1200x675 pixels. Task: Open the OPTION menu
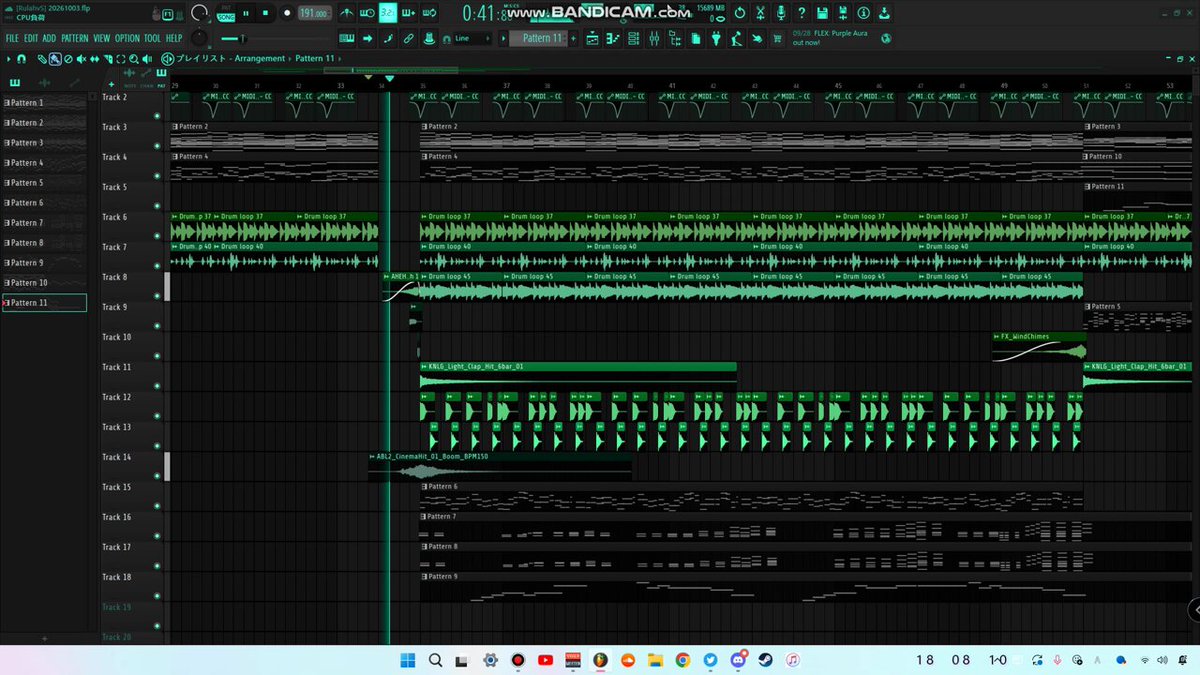[x=127, y=38]
